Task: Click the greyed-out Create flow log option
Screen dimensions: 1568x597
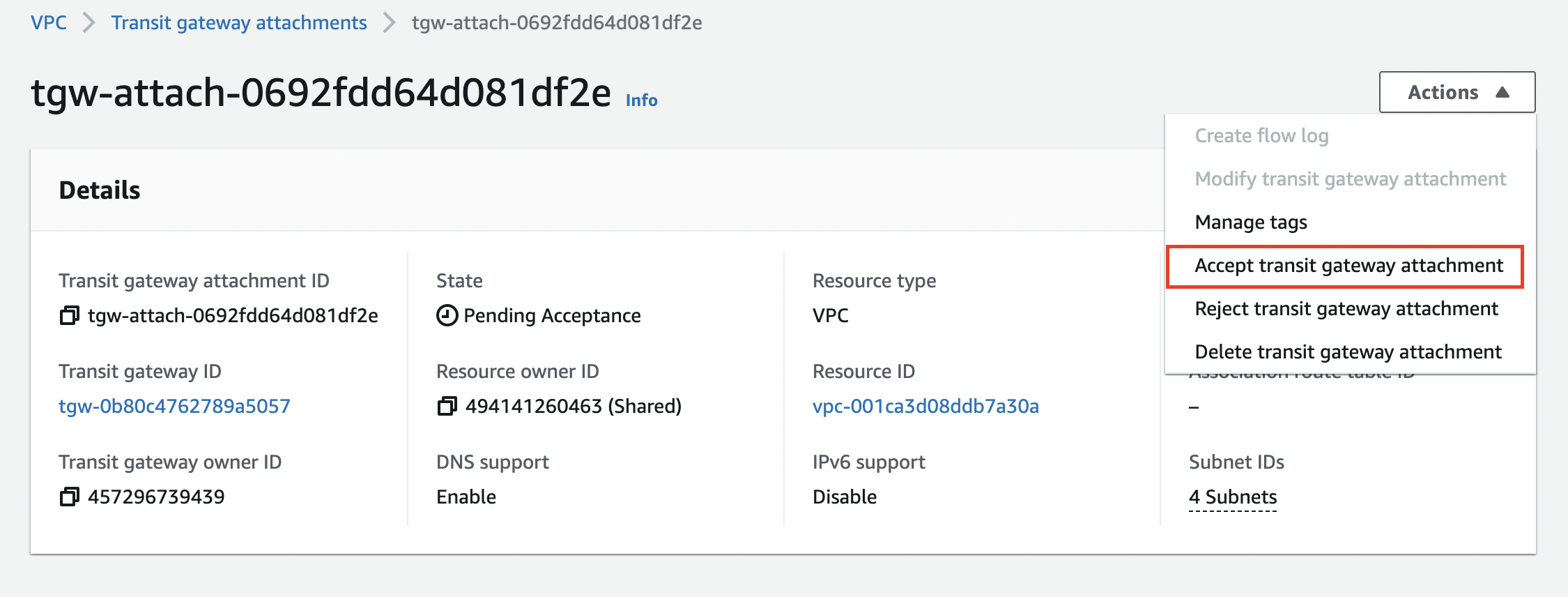Action: click(x=1261, y=136)
